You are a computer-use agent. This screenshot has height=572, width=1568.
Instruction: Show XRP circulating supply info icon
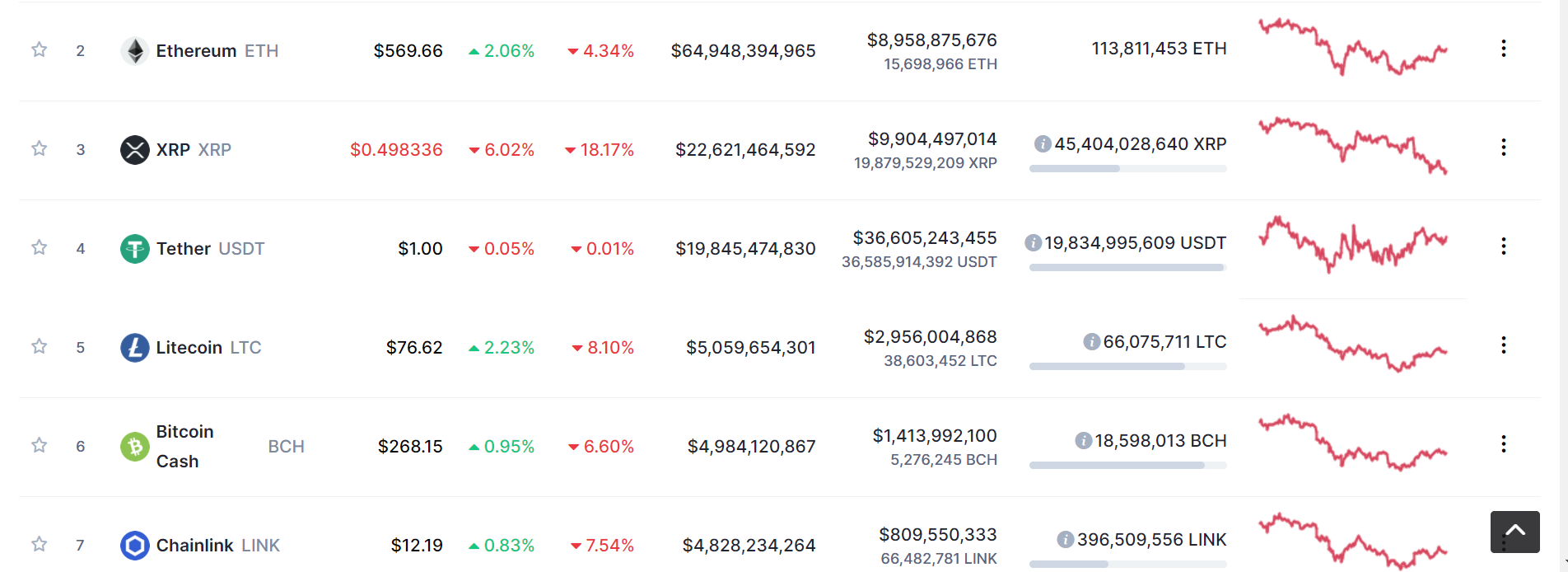1043,143
